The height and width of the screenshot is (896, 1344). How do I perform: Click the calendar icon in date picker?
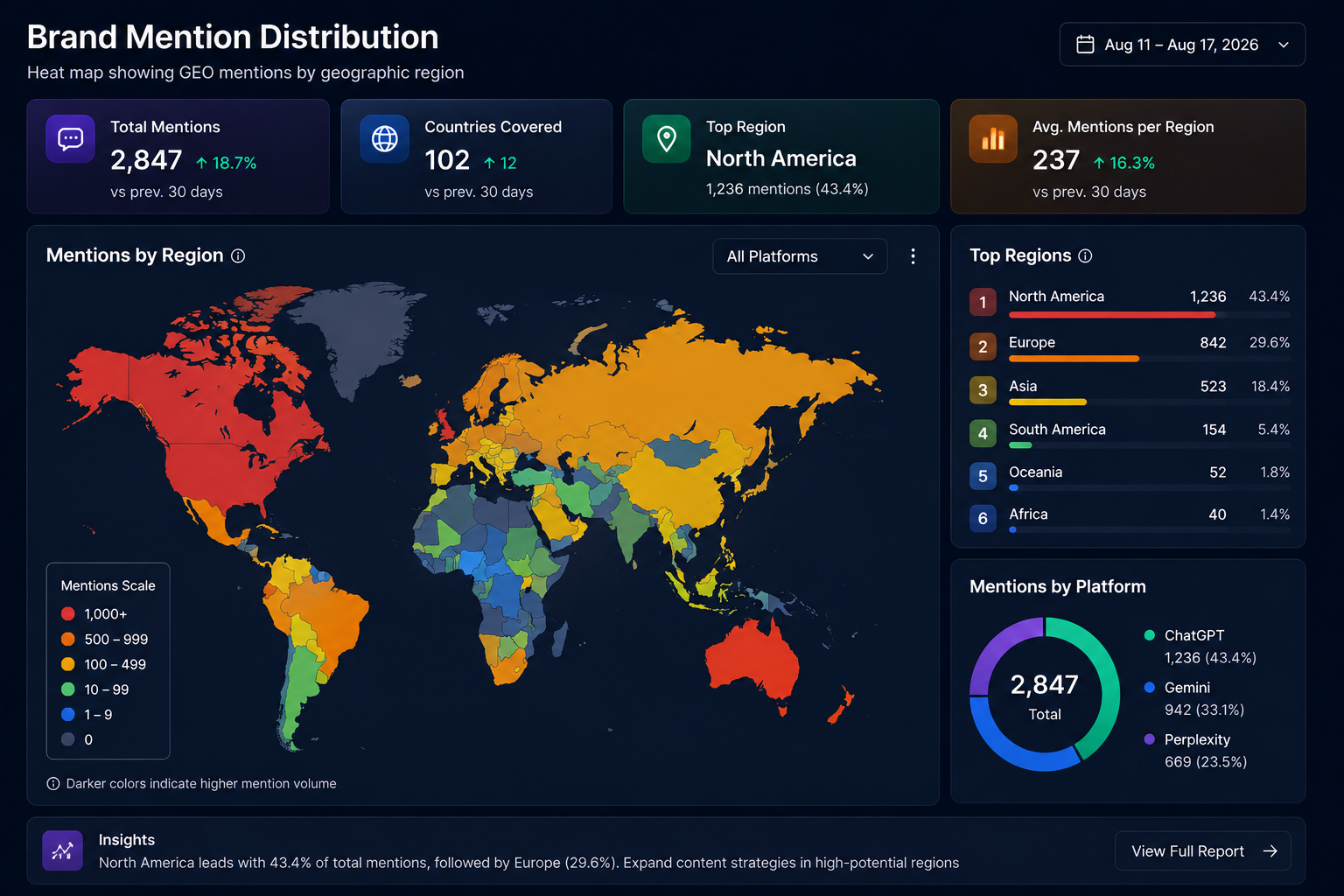(1085, 45)
